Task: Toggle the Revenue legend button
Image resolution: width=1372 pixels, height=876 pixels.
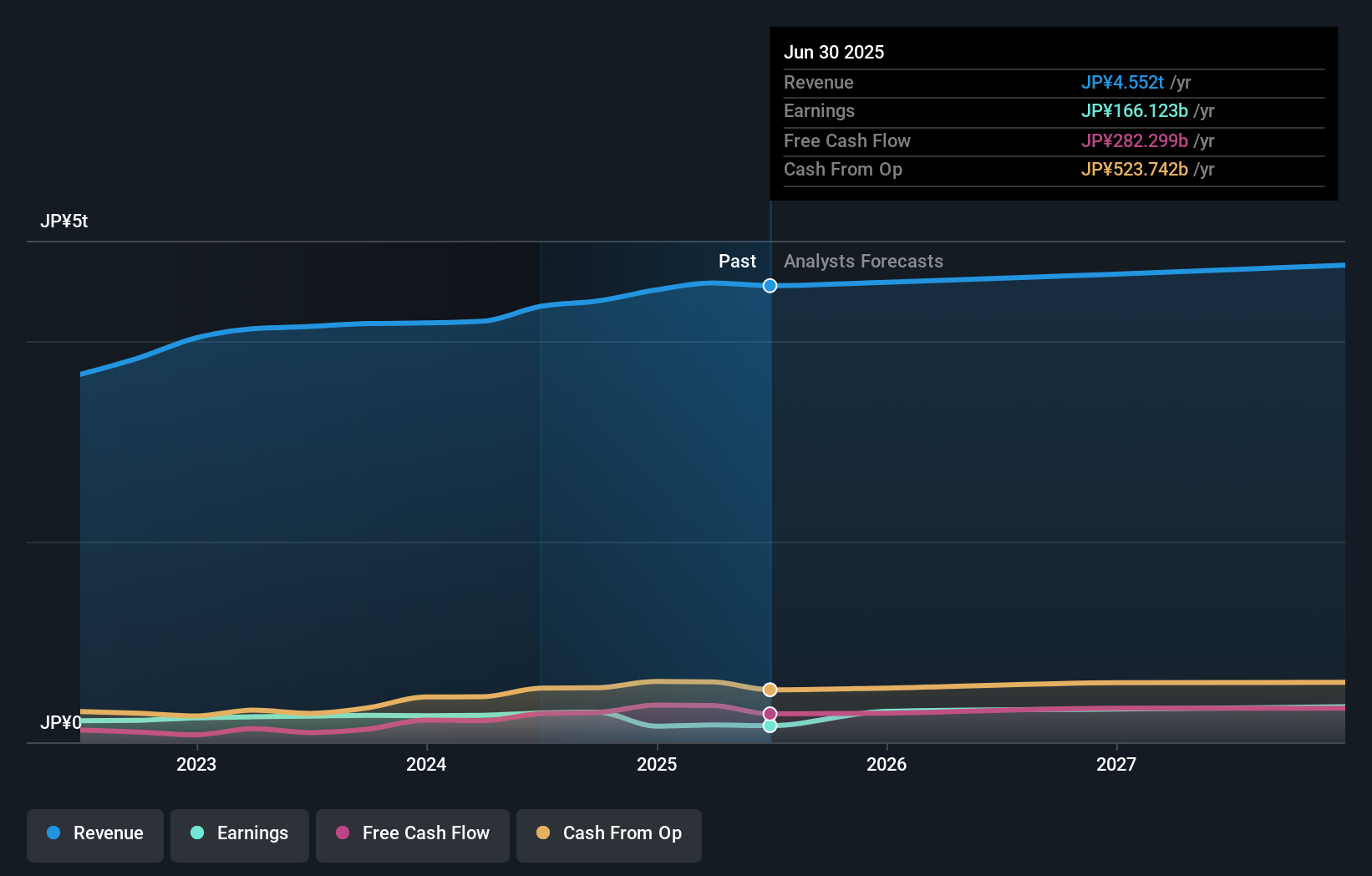Action: [x=95, y=835]
